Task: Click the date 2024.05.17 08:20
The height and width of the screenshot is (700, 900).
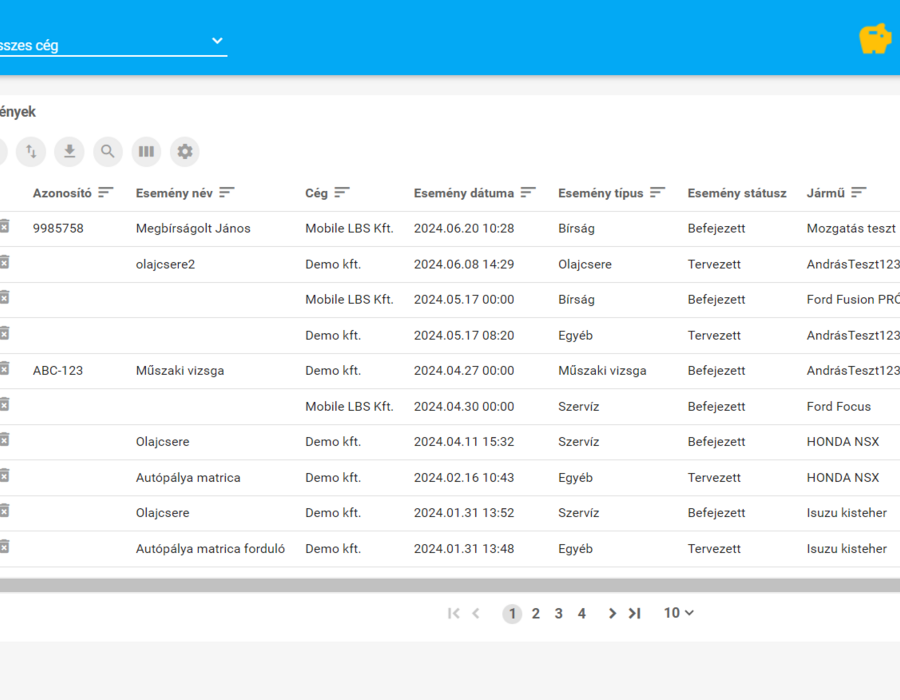Action: click(x=464, y=336)
